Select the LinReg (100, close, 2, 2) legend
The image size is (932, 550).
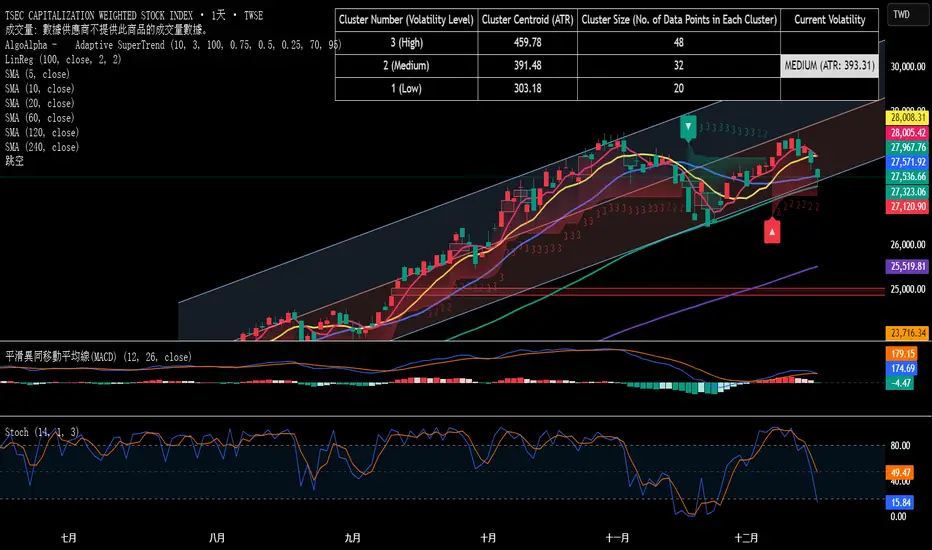pos(70,60)
